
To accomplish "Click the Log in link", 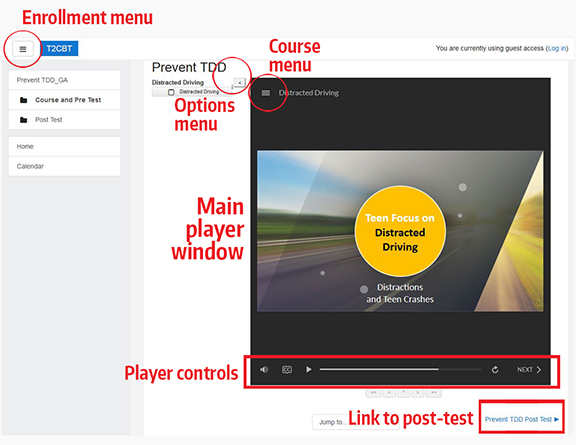I will [x=557, y=48].
